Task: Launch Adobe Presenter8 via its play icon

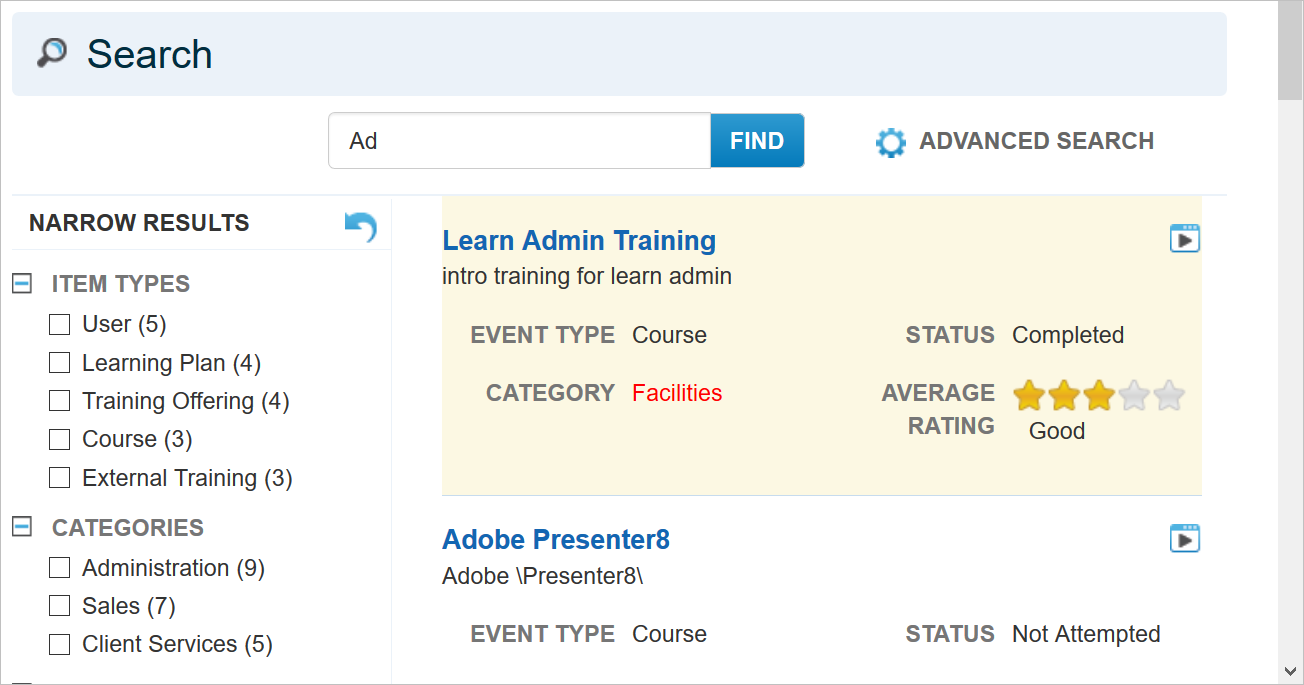Action: point(1184,538)
